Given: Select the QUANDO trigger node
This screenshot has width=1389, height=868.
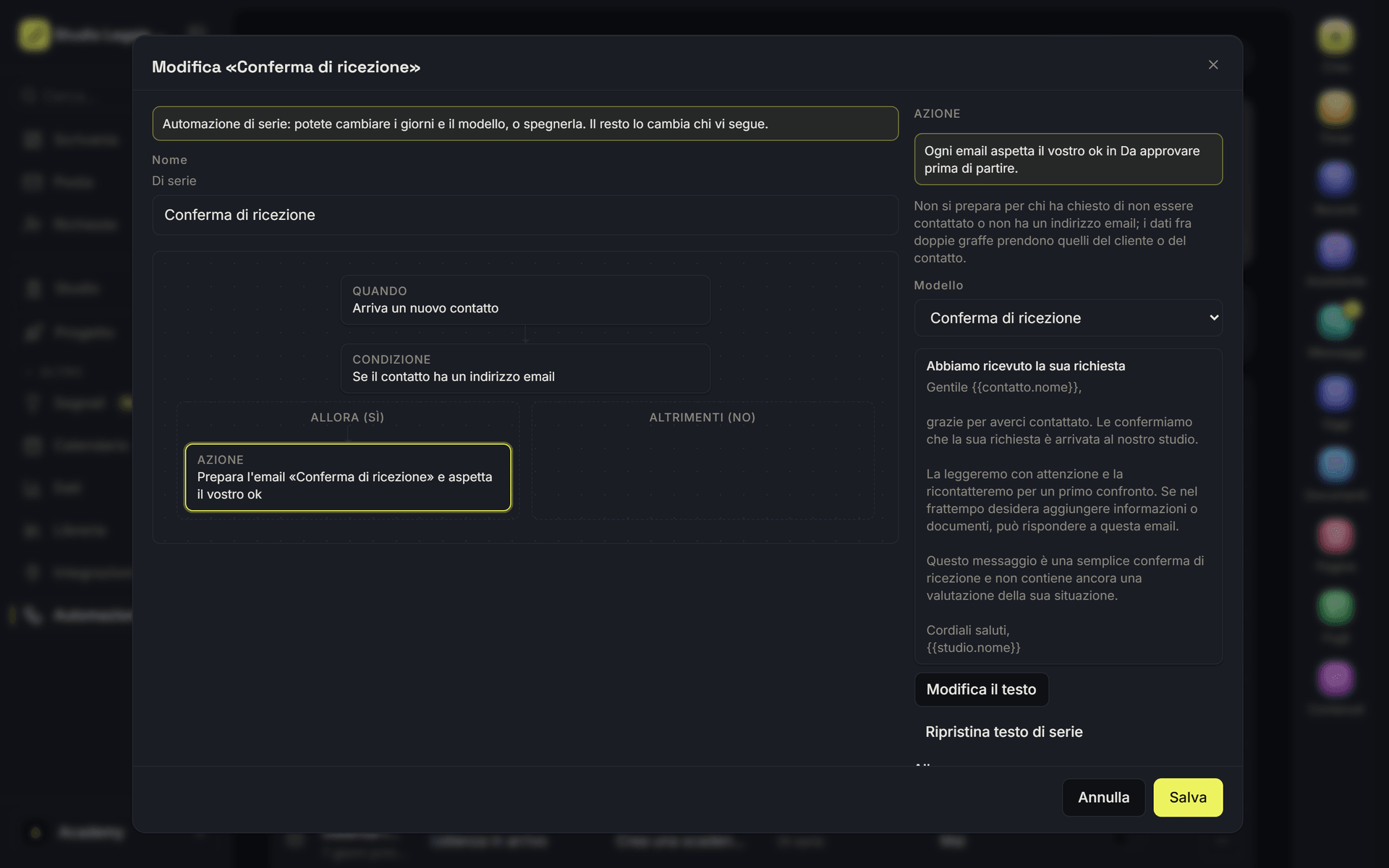Looking at the screenshot, I should 525,299.
